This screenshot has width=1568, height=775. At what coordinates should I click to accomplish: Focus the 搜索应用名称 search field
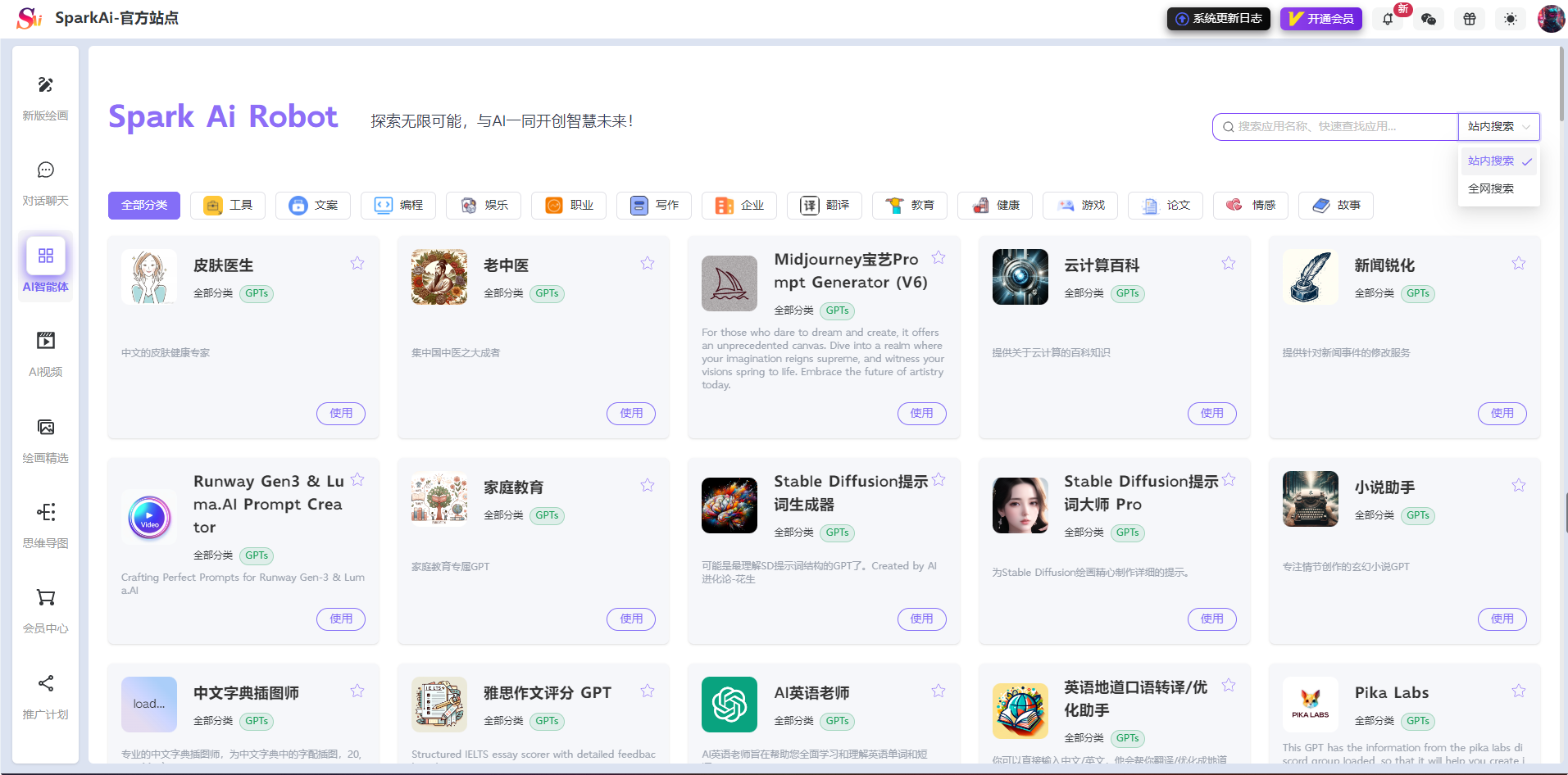1335,127
